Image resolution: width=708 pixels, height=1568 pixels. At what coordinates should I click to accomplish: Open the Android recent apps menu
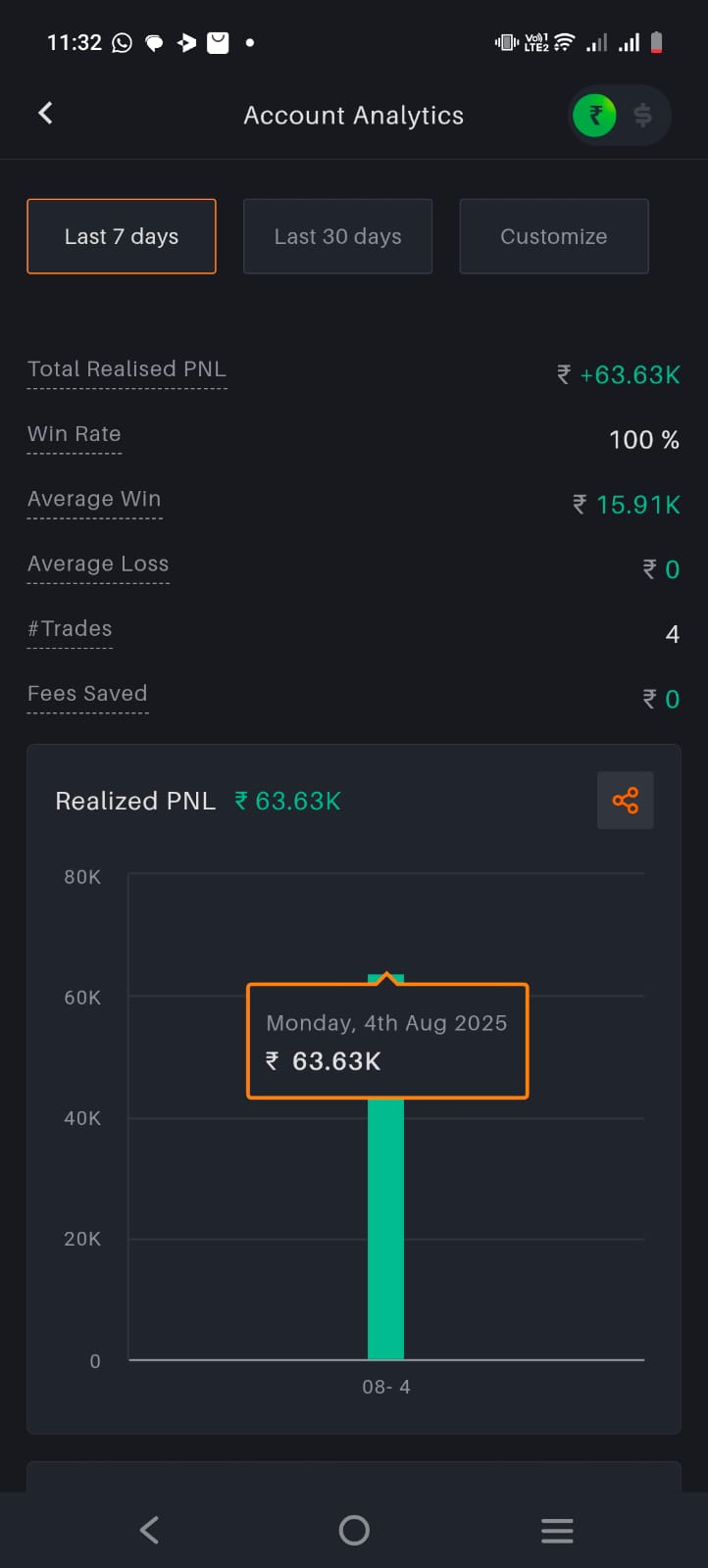coord(557,1530)
